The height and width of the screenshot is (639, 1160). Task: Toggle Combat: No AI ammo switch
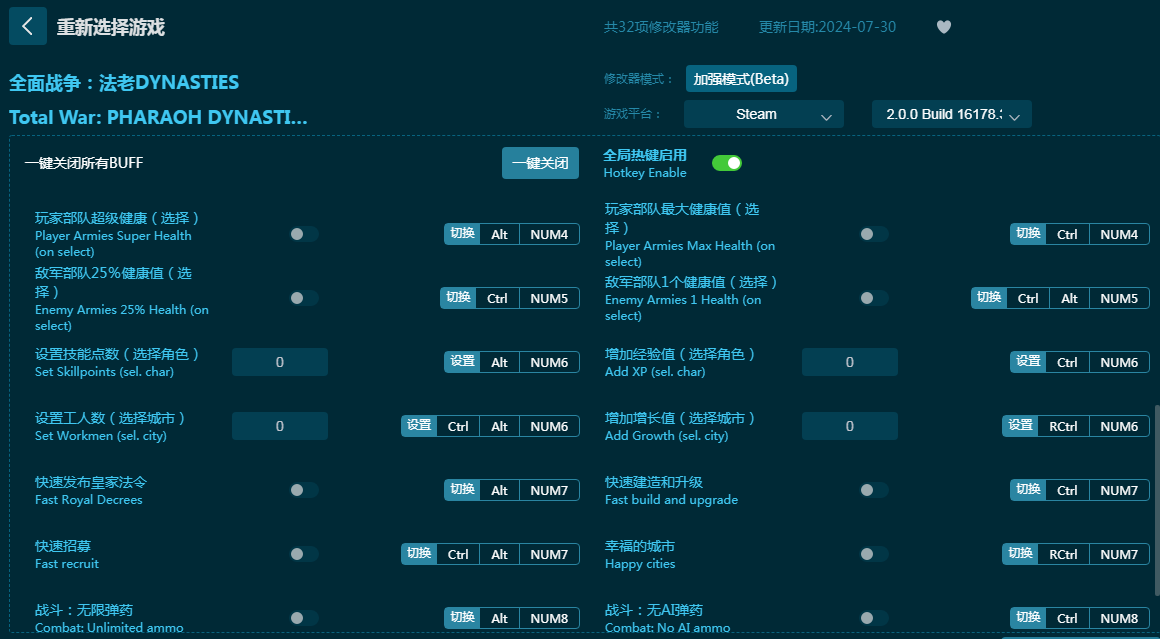(x=873, y=618)
